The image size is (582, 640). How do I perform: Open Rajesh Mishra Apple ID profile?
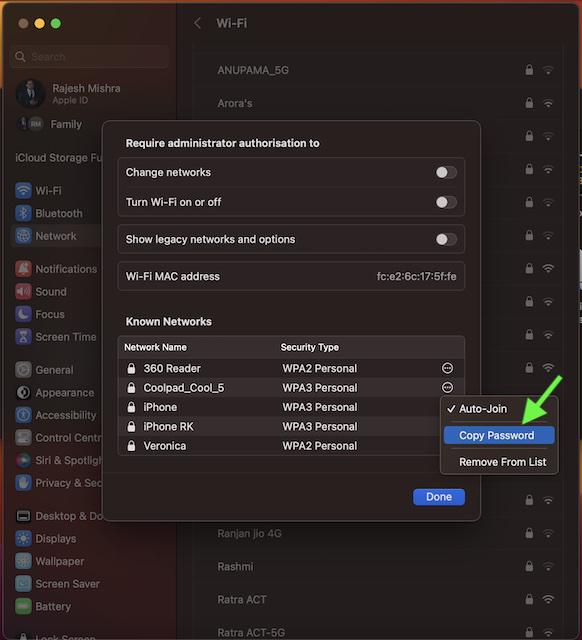68,93
